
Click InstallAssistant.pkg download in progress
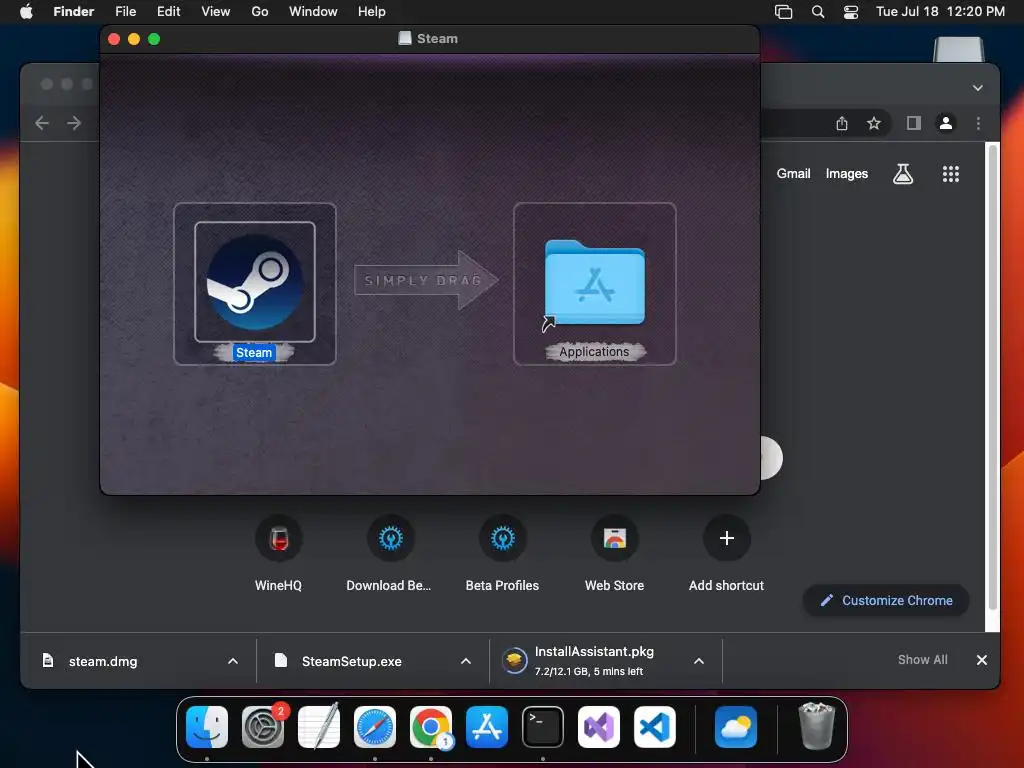pyautogui.click(x=593, y=660)
